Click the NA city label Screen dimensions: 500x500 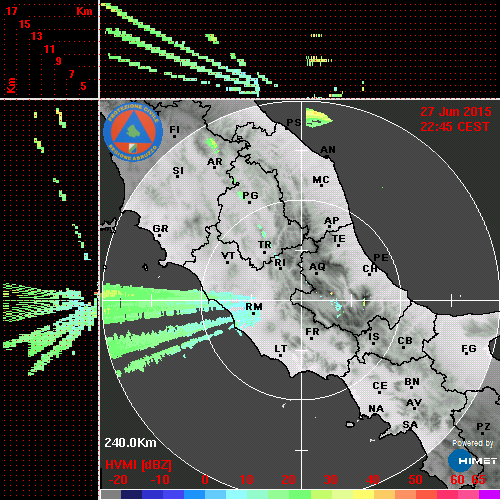(376, 409)
